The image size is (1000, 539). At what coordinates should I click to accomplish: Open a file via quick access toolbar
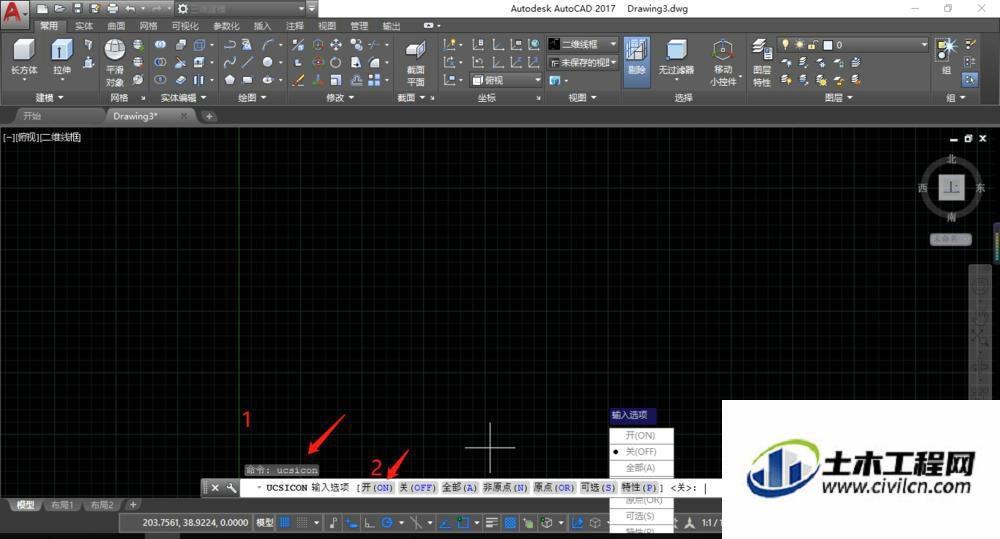(59, 8)
